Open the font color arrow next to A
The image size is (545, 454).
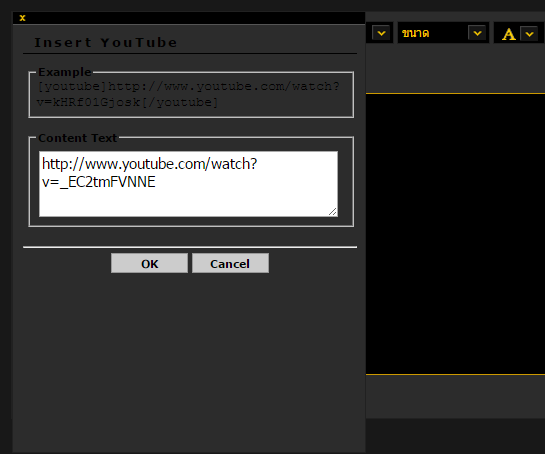[x=529, y=34]
